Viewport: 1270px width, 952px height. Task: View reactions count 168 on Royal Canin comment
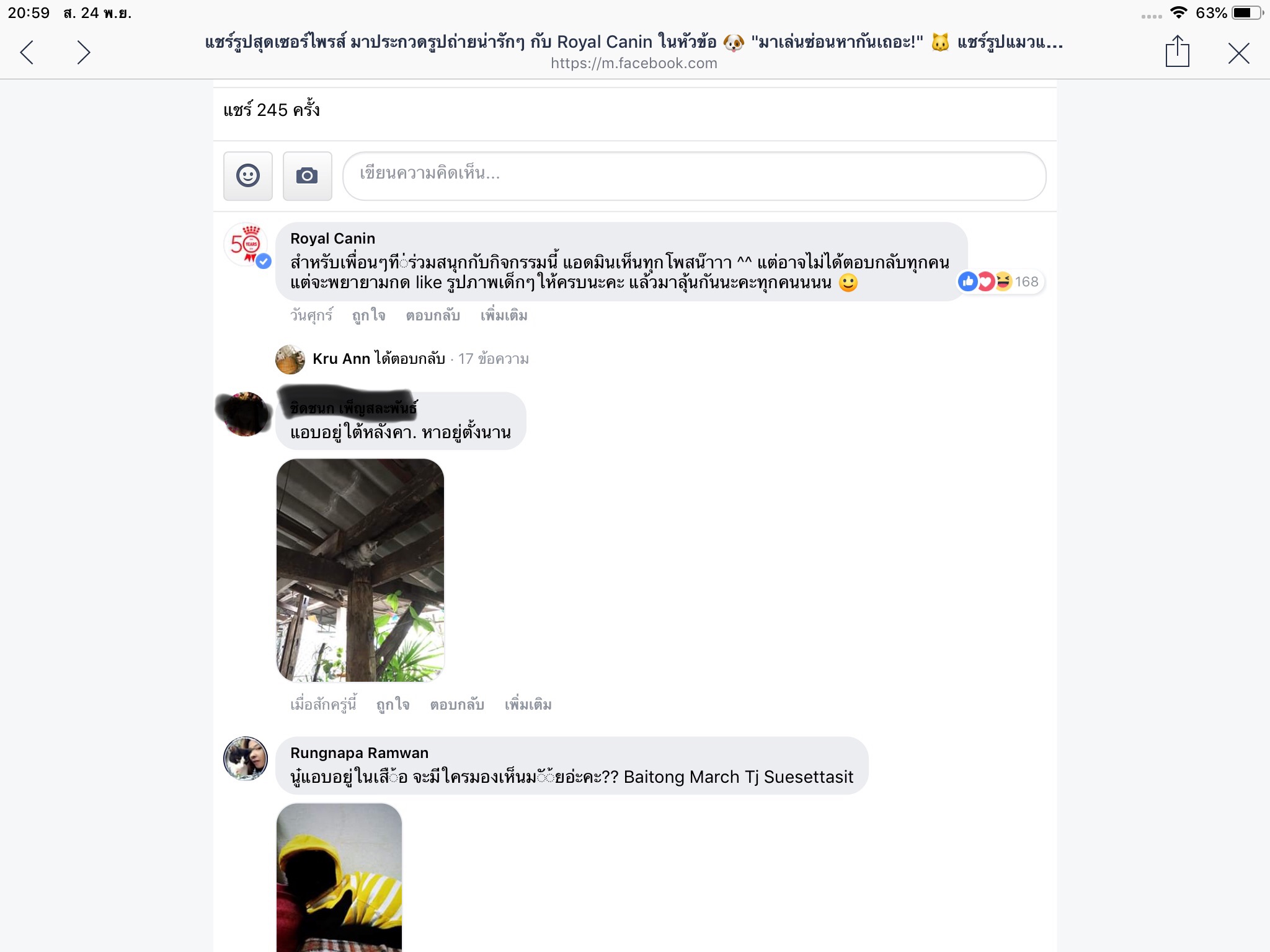pos(1001,282)
